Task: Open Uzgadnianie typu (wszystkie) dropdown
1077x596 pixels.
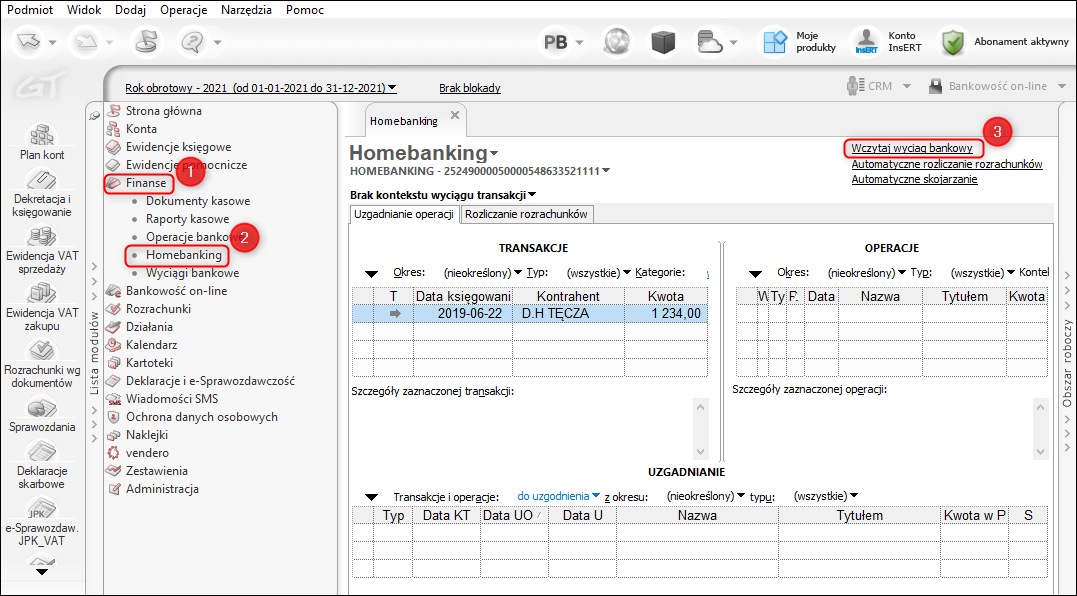Action: pyautogui.click(x=826, y=496)
